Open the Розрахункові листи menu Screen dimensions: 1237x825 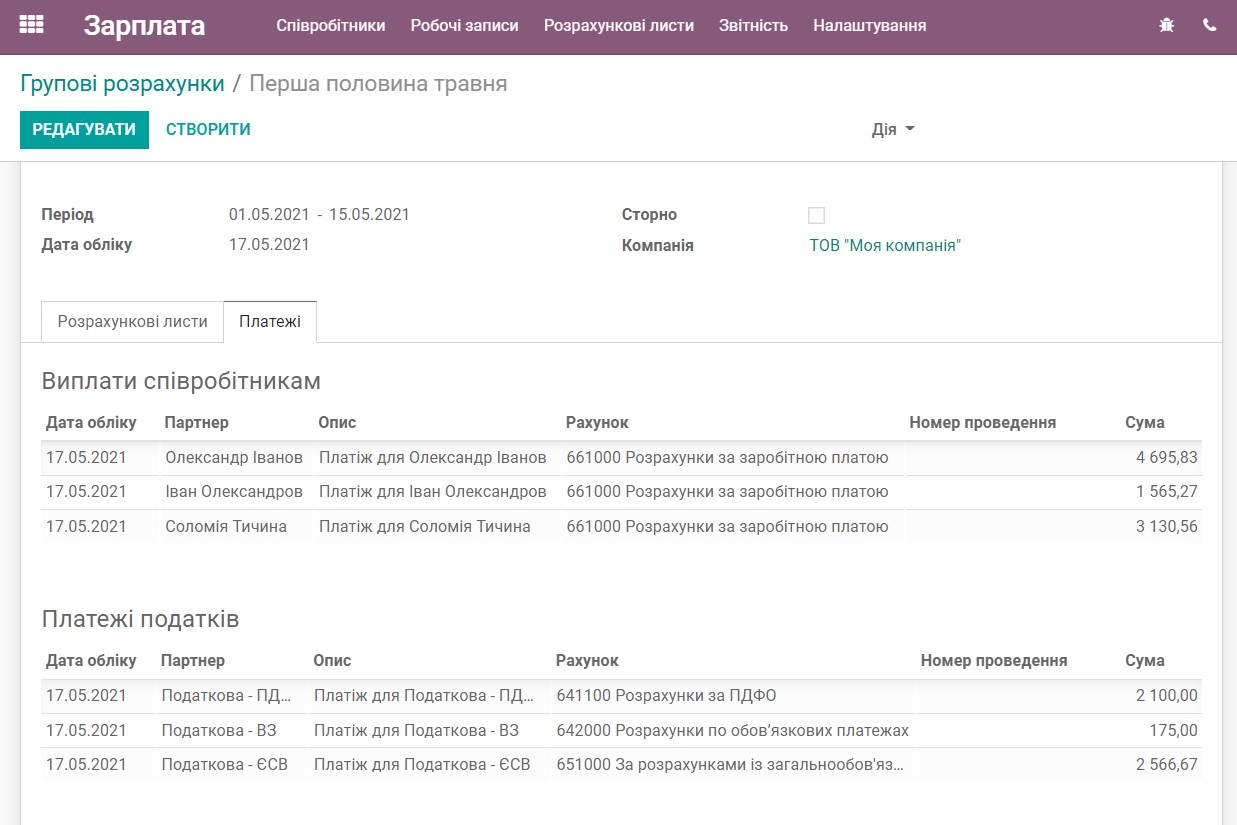coord(617,26)
